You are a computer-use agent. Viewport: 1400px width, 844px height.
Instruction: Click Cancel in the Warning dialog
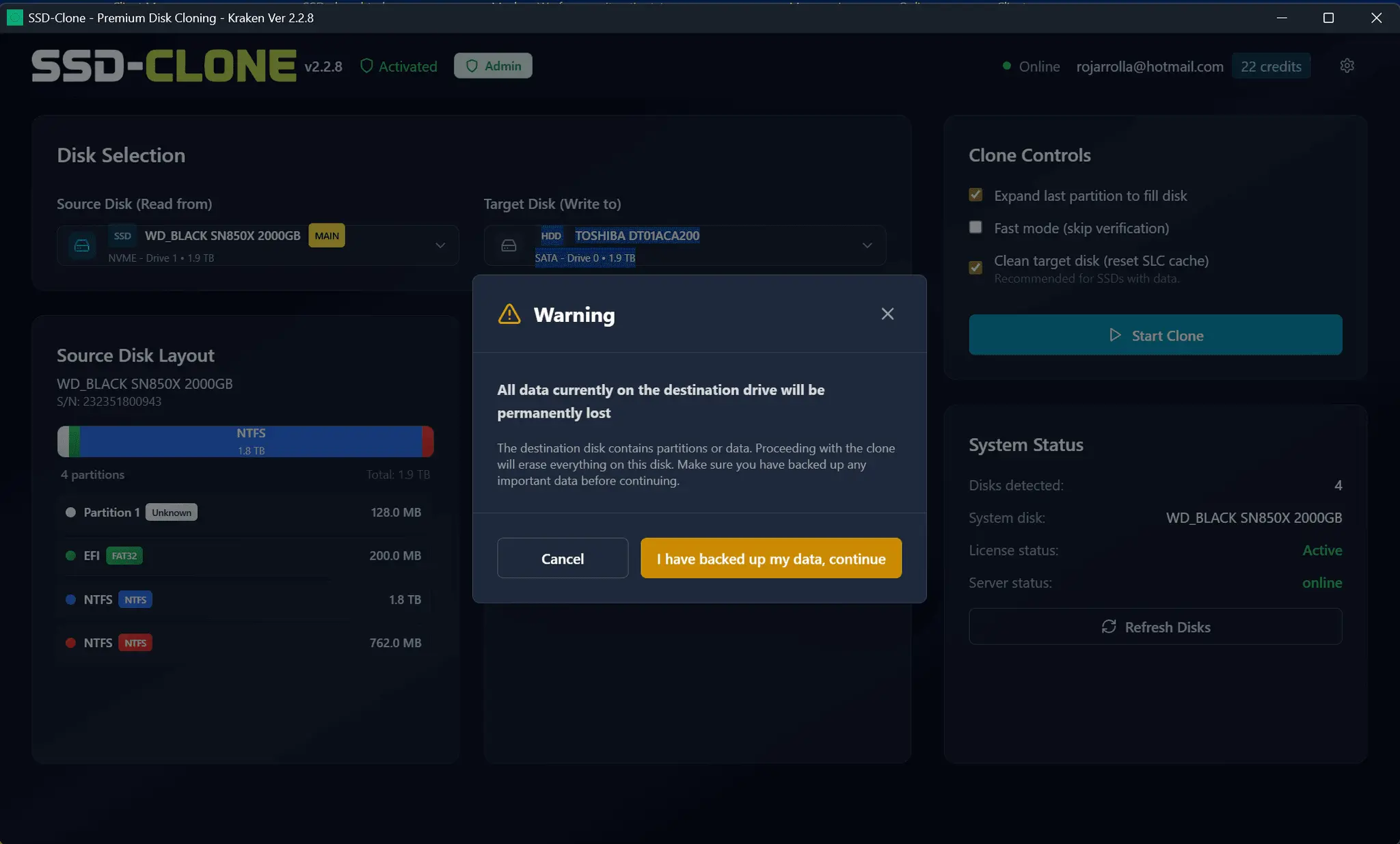(x=563, y=558)
